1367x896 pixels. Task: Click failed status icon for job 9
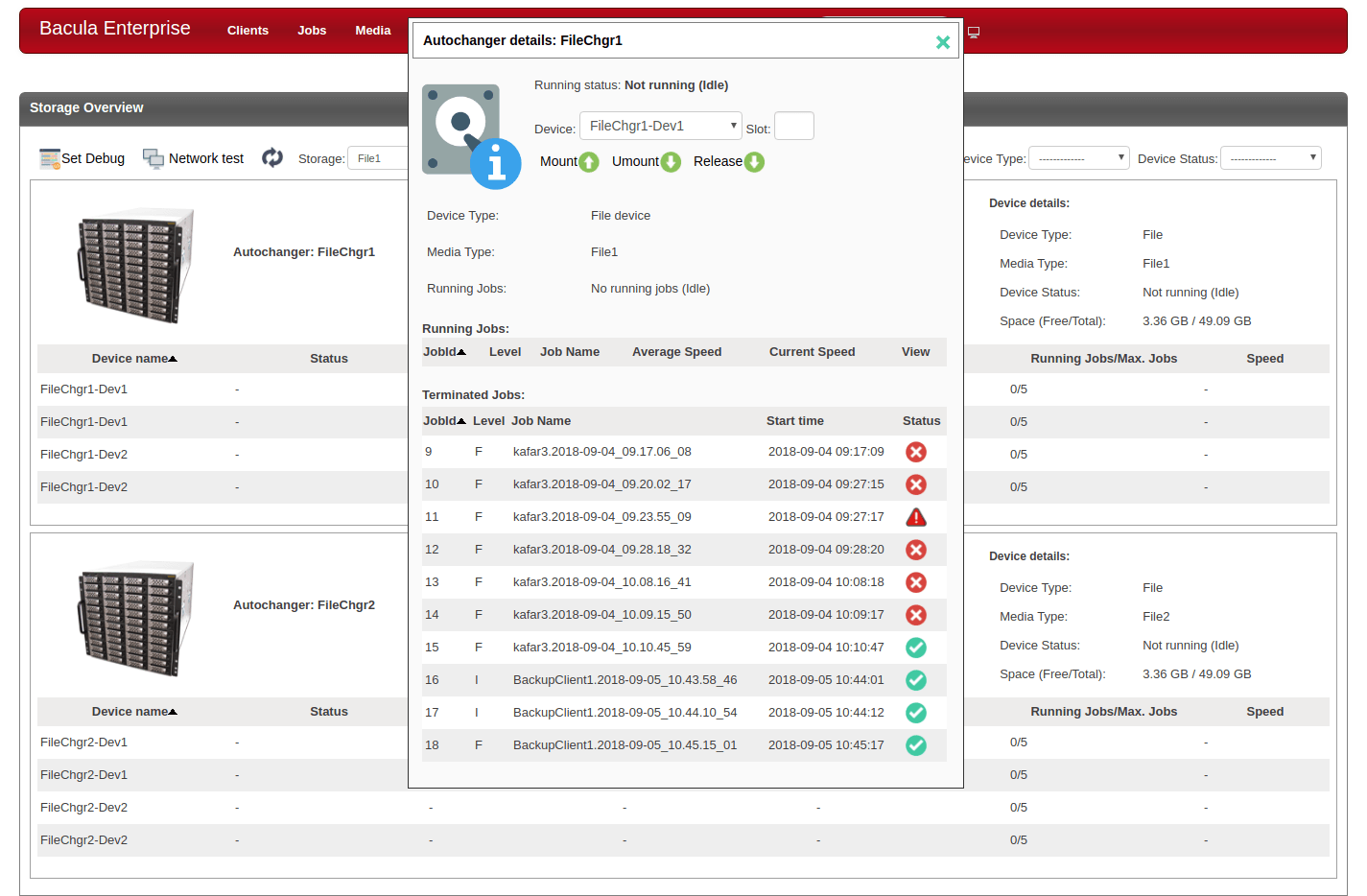[916, 452]
